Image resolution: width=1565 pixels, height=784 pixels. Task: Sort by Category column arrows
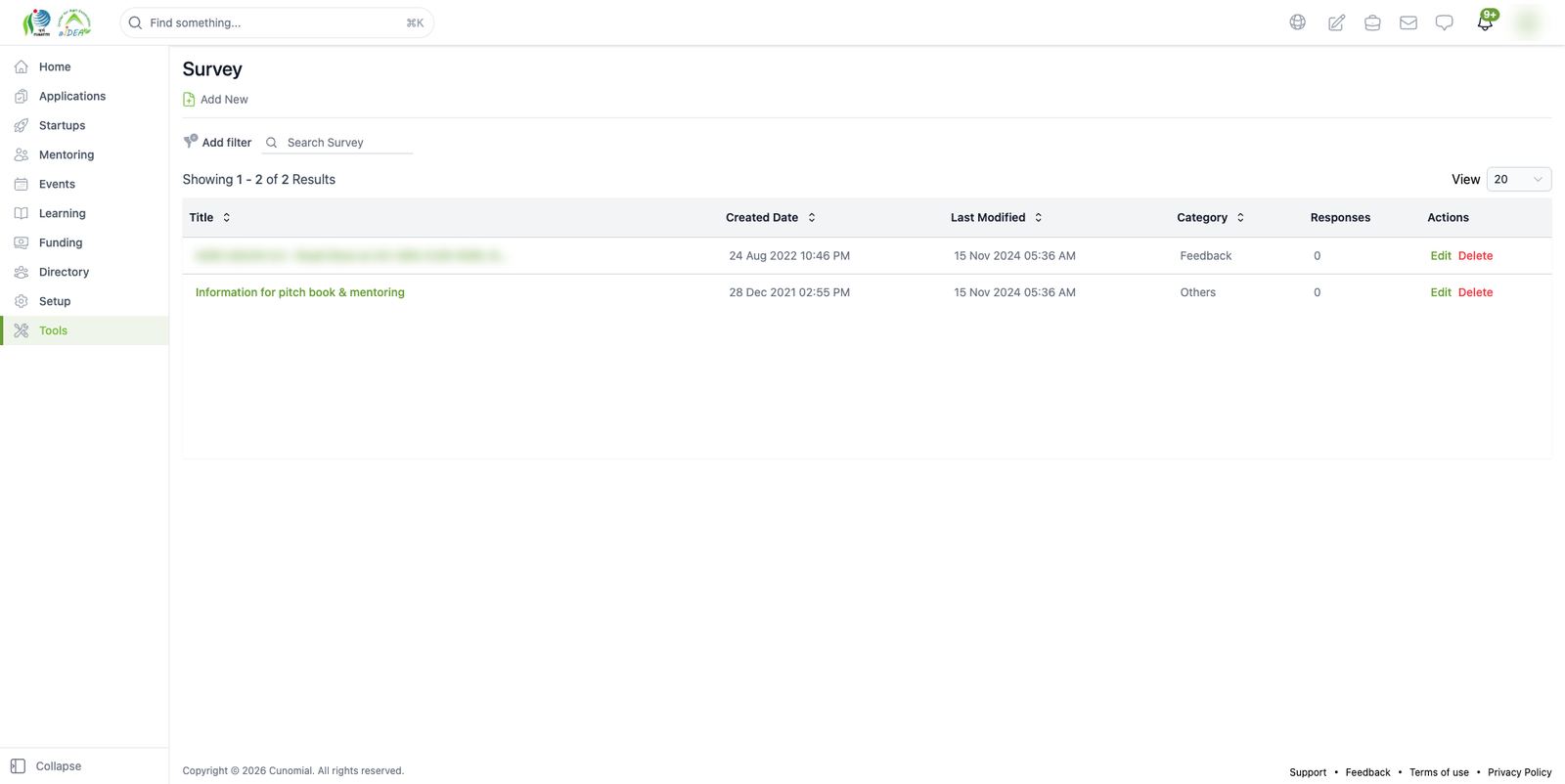point(1240,218)
